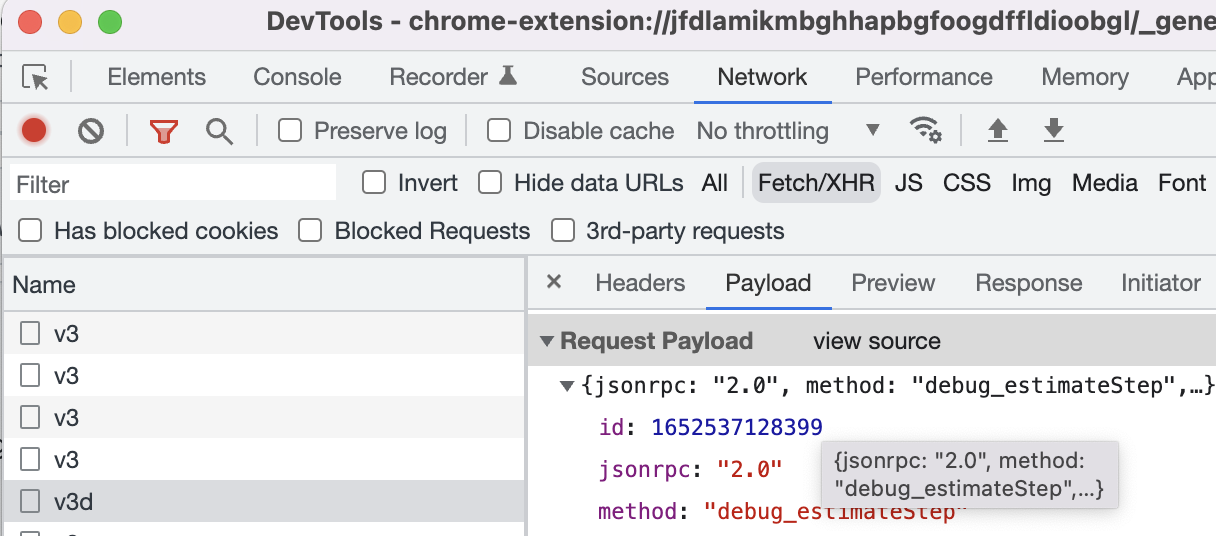Click into the Filter text field
The width and height of the screenshot is (1216, 536).
pyautogui.click(x=173, y=183)
